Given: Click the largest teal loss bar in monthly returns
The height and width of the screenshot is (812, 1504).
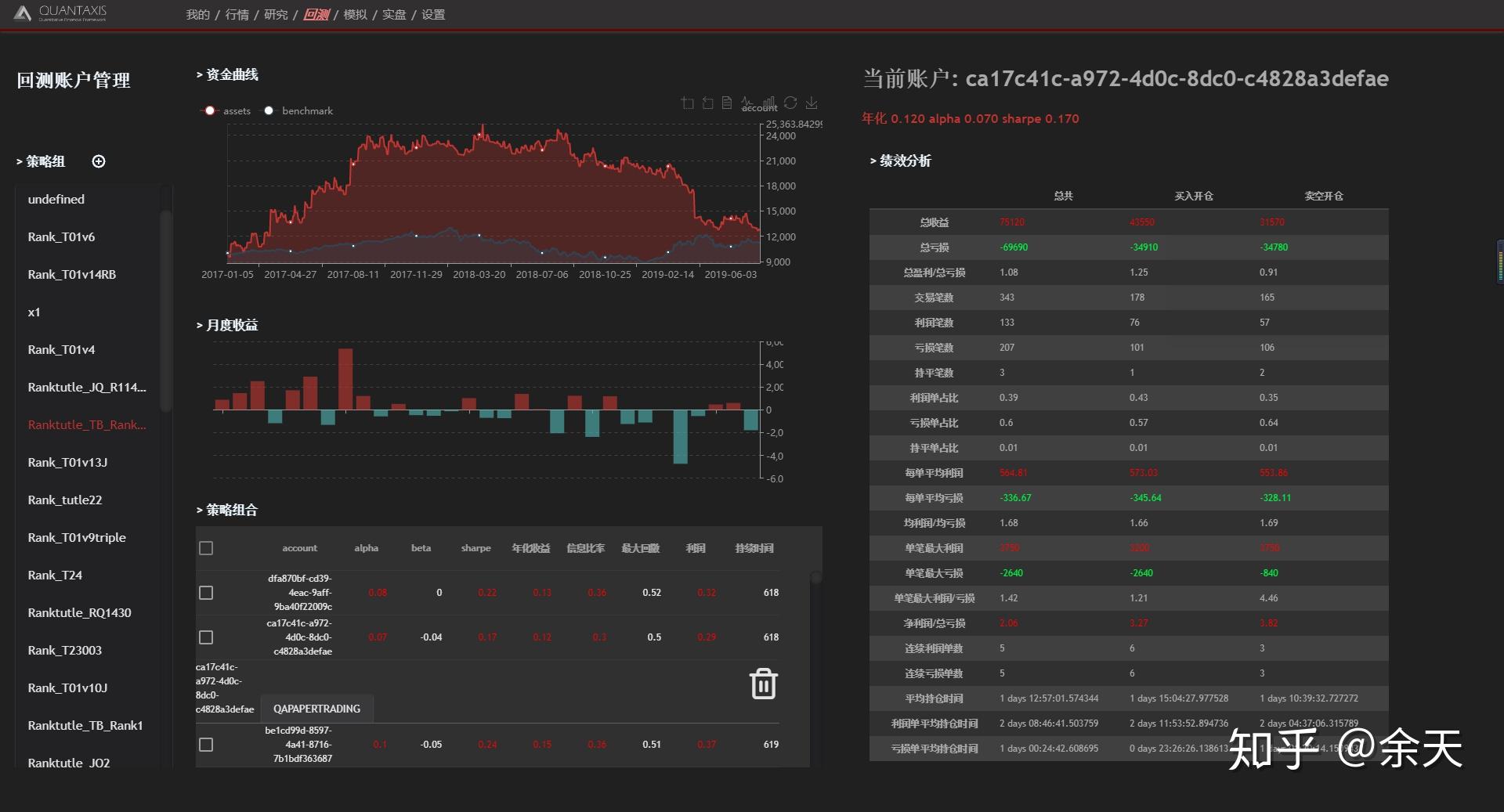Looking at the screenshot, I should (680, 437).
